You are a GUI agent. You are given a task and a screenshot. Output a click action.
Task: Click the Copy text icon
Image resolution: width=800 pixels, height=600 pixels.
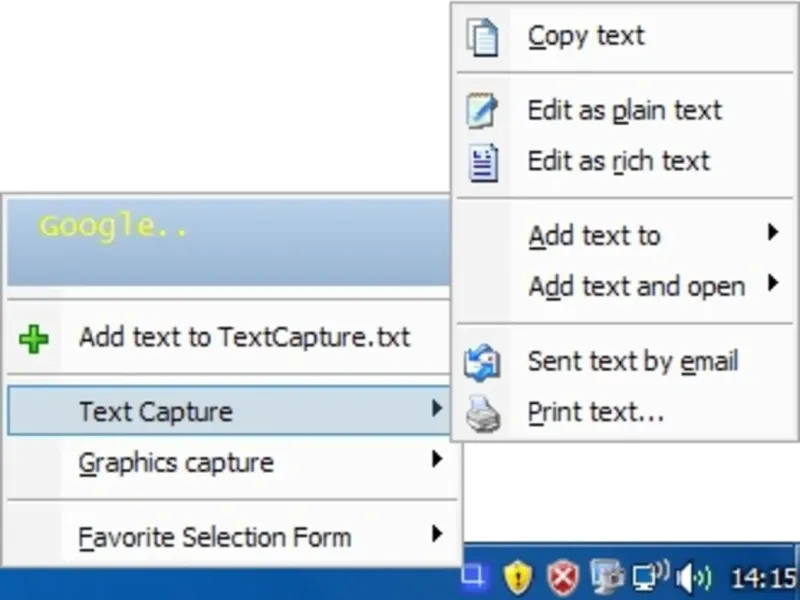[482, 37]
